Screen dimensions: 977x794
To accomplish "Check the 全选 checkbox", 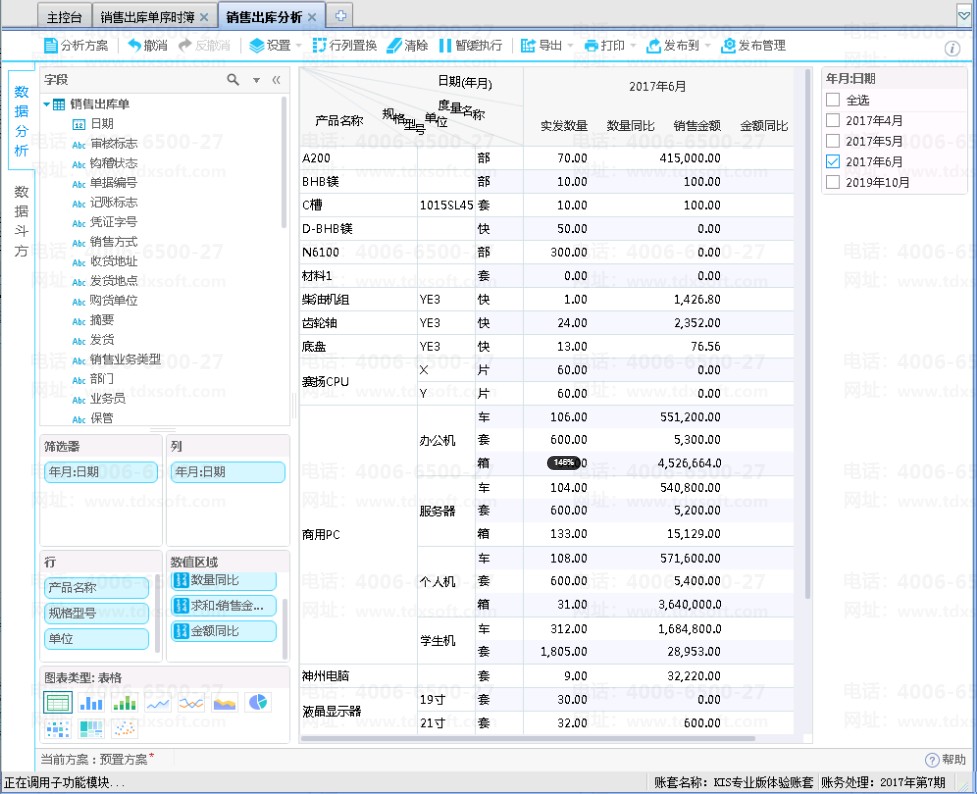I will (833, 100).
